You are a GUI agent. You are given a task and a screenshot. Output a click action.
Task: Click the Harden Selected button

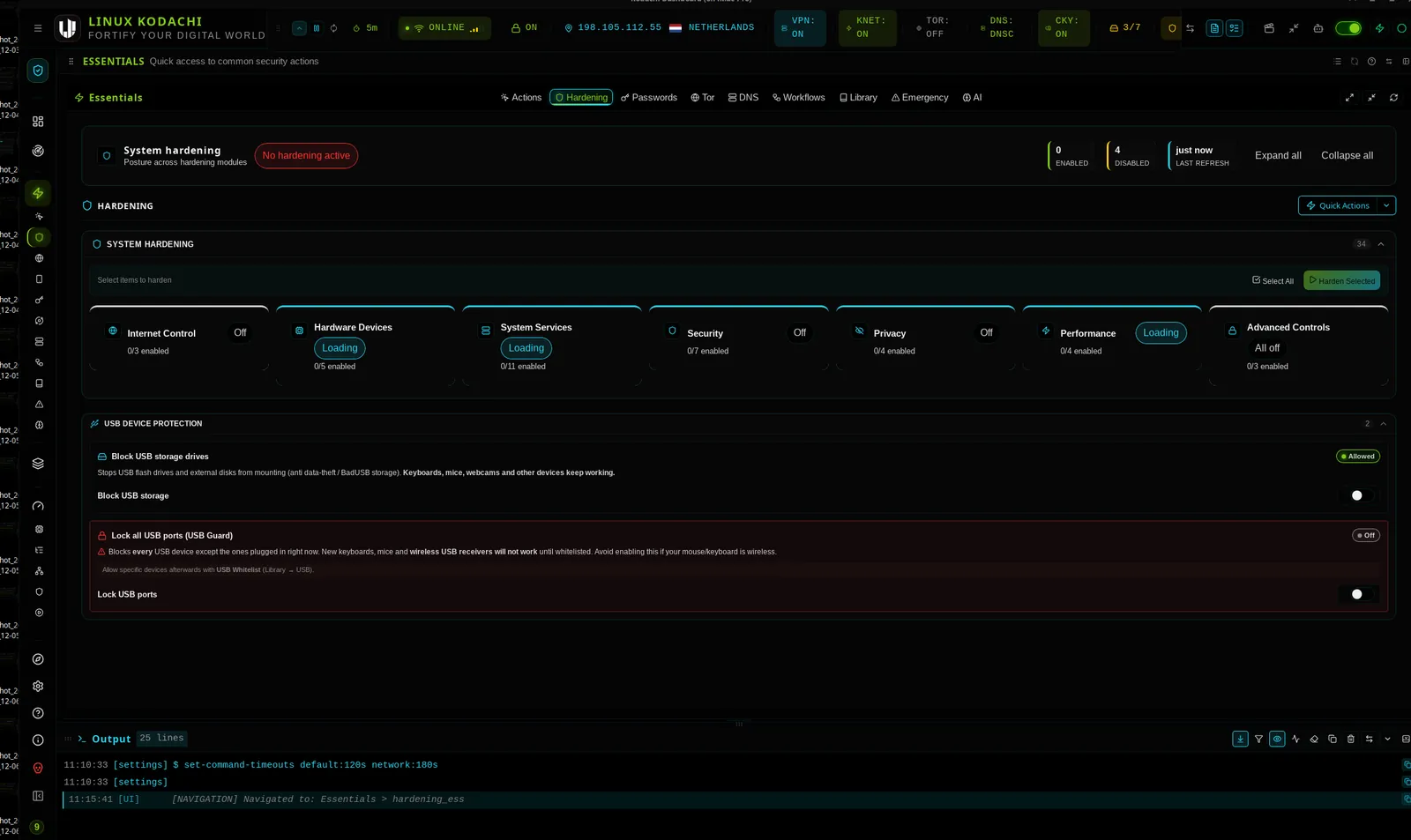click(x=1341, y=281)
